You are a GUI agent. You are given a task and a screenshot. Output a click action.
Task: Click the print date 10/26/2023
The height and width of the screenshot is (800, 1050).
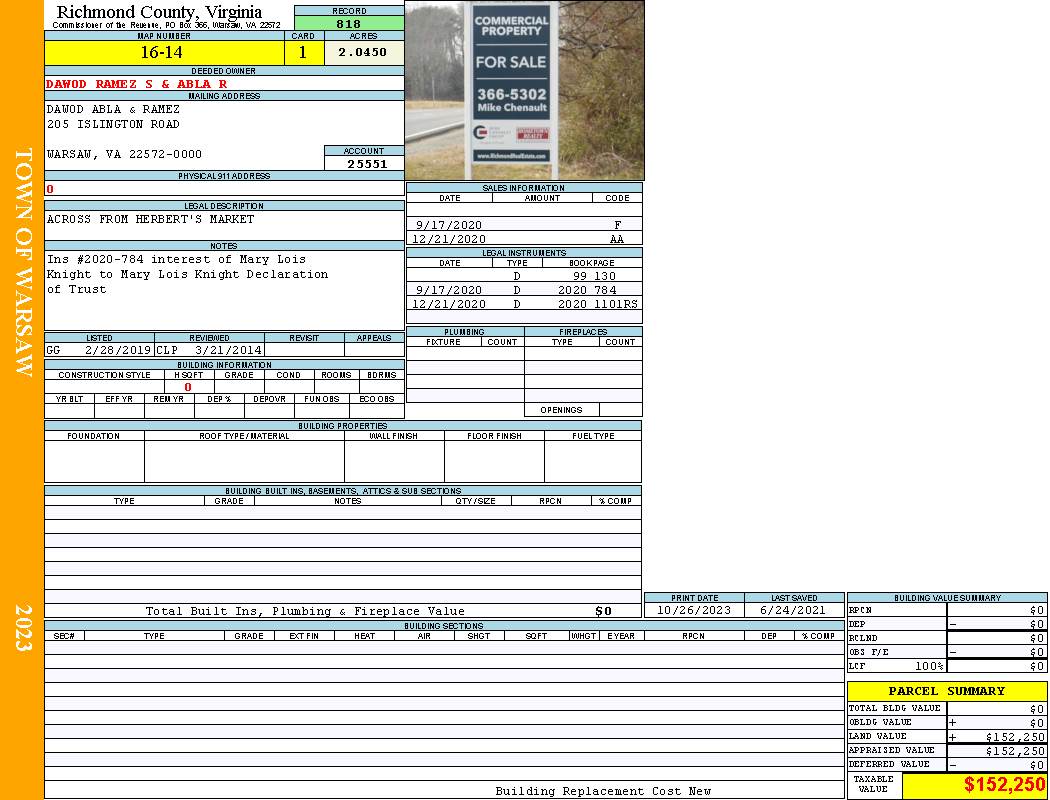click(694, 610)
